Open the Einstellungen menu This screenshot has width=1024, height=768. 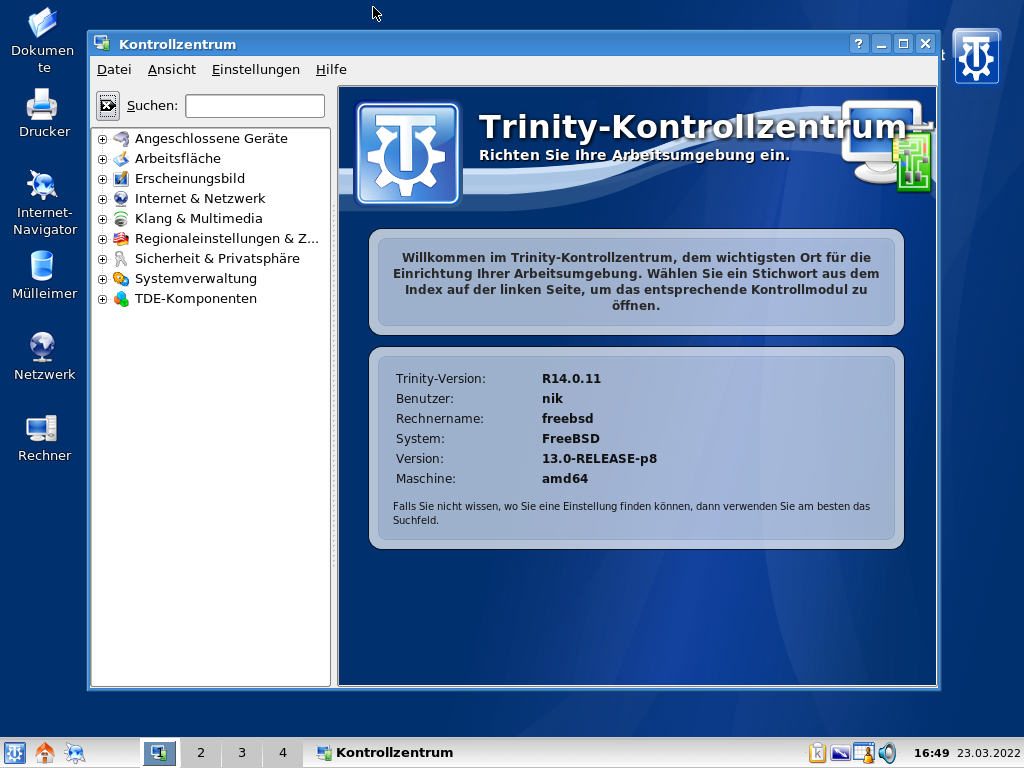point(255,69)
